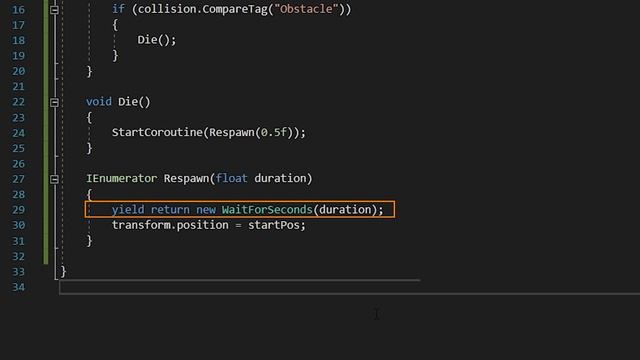640x360 pixels.
Task: Click the StartCoroutine call
Action: 157,132
